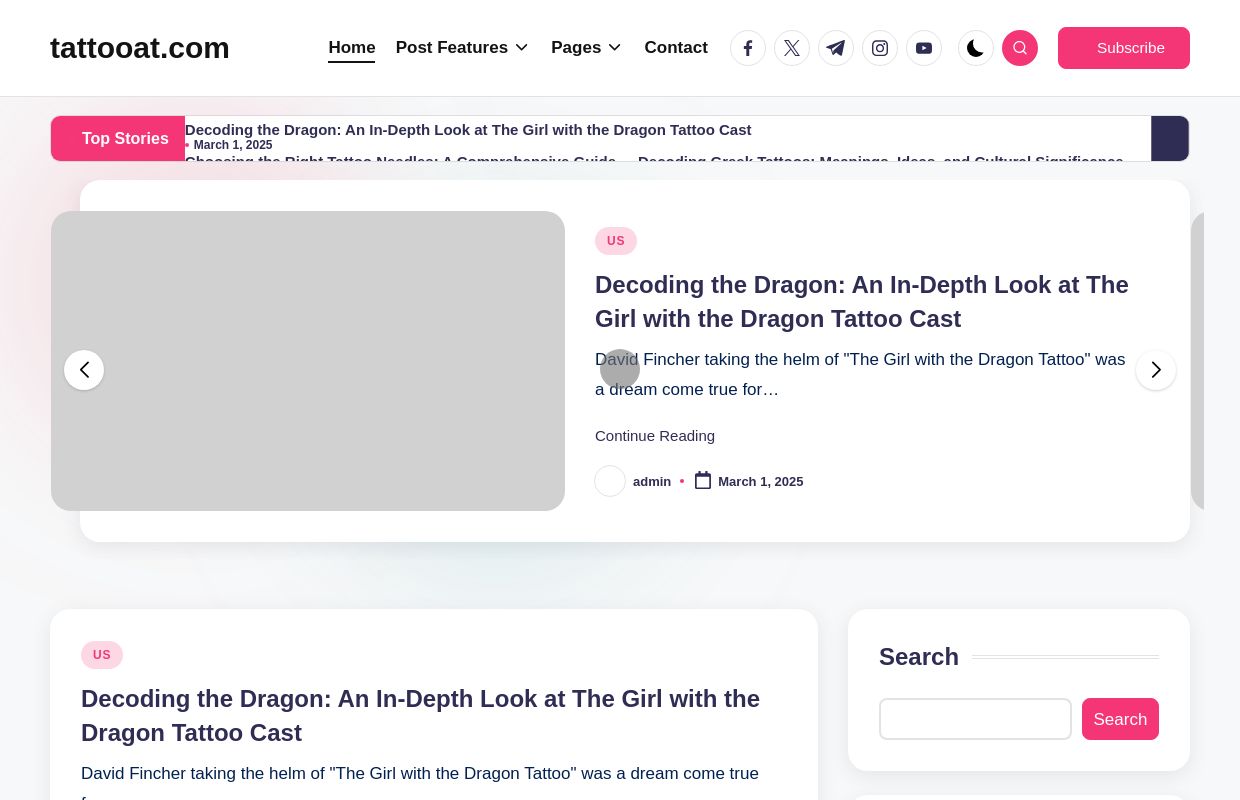Open the Facebook social icon
The height and width of the screenshot is (800, 1240).
tap(748, 48)
